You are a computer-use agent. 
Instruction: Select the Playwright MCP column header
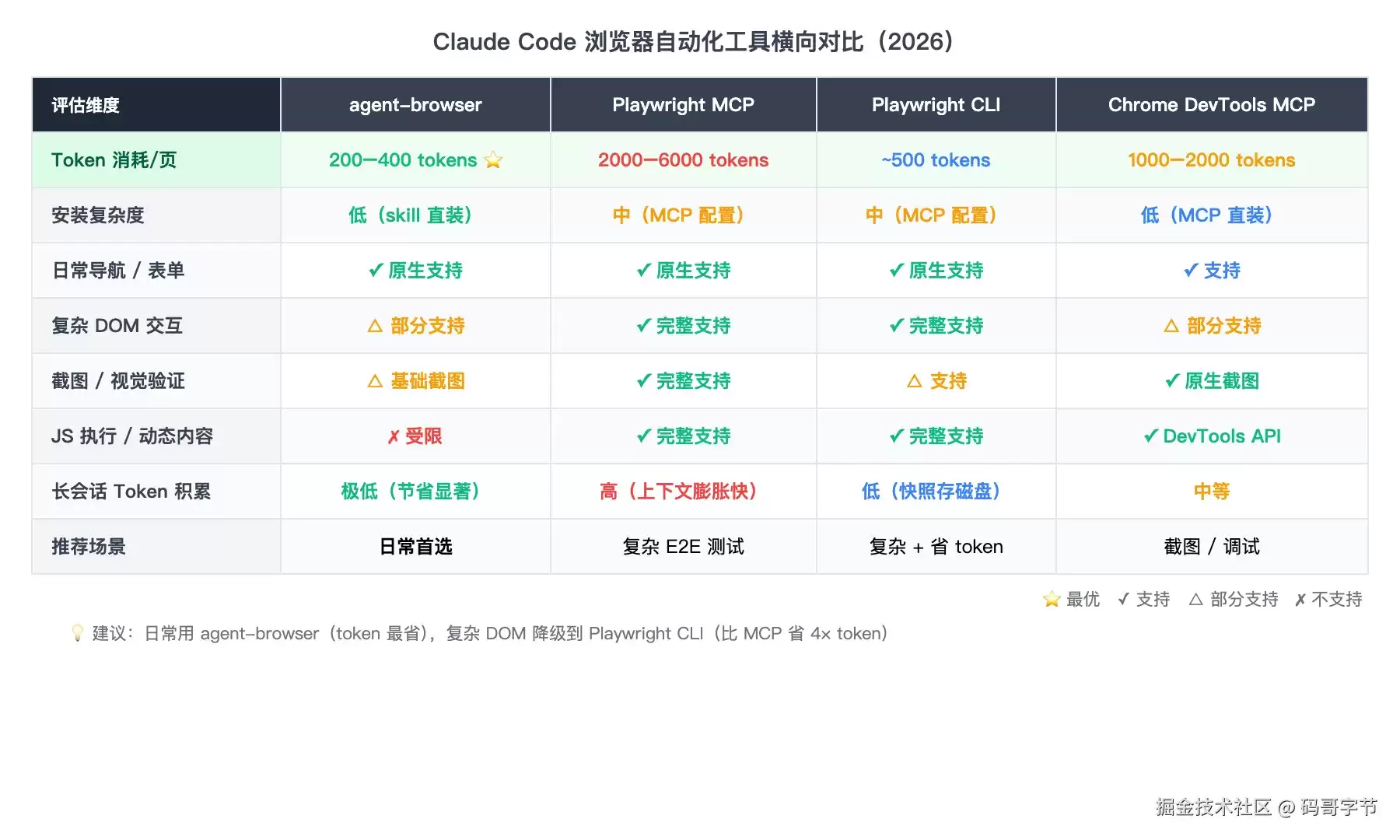point(683,105)
